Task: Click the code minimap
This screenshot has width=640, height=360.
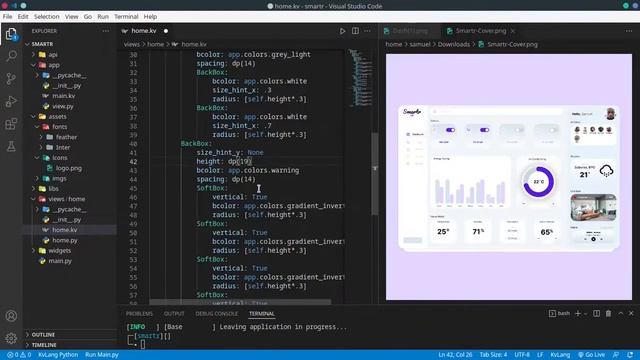Action: coord(361,78)
